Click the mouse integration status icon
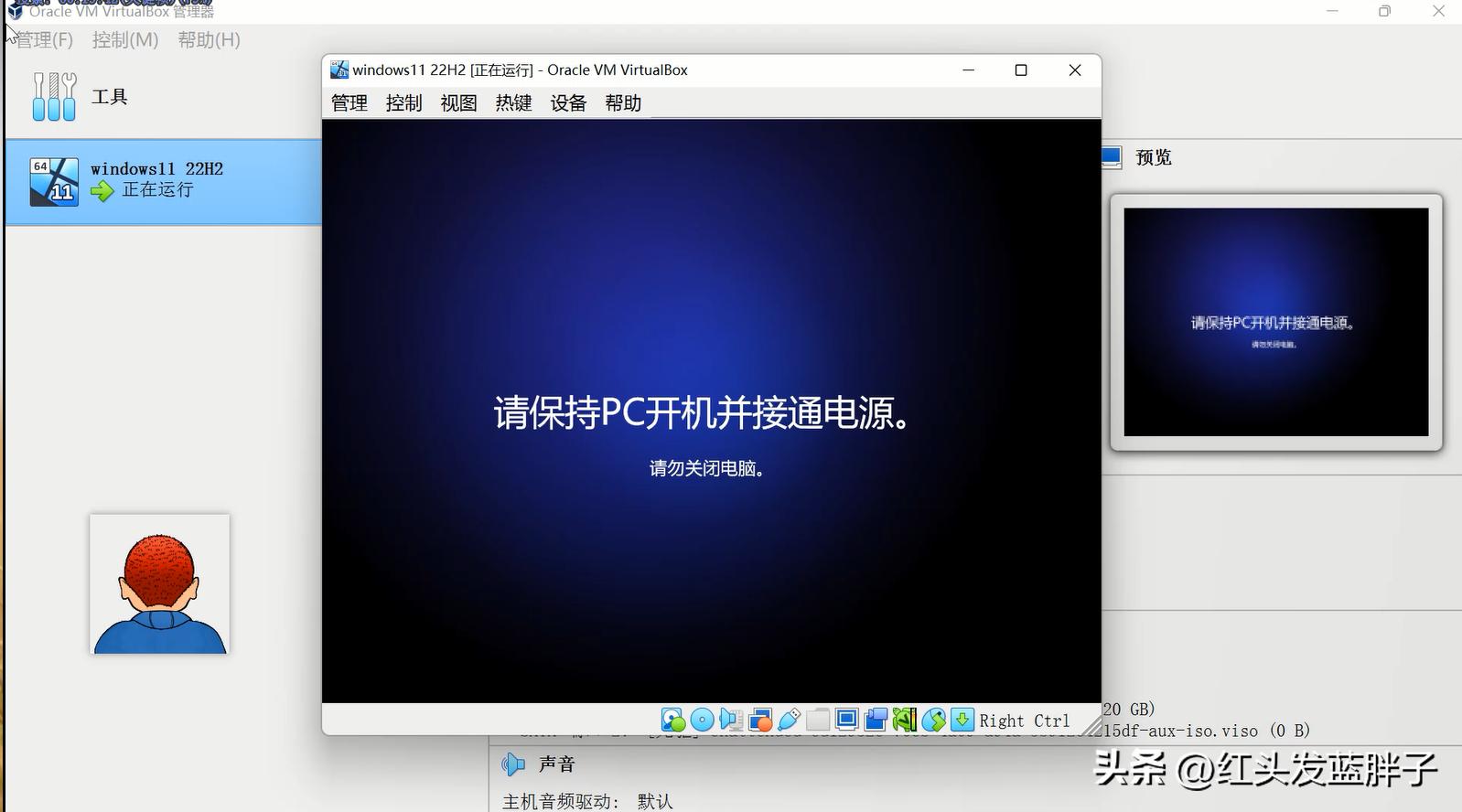The width and height of the screenshot is (1462, 812). (x=933, y=720)
